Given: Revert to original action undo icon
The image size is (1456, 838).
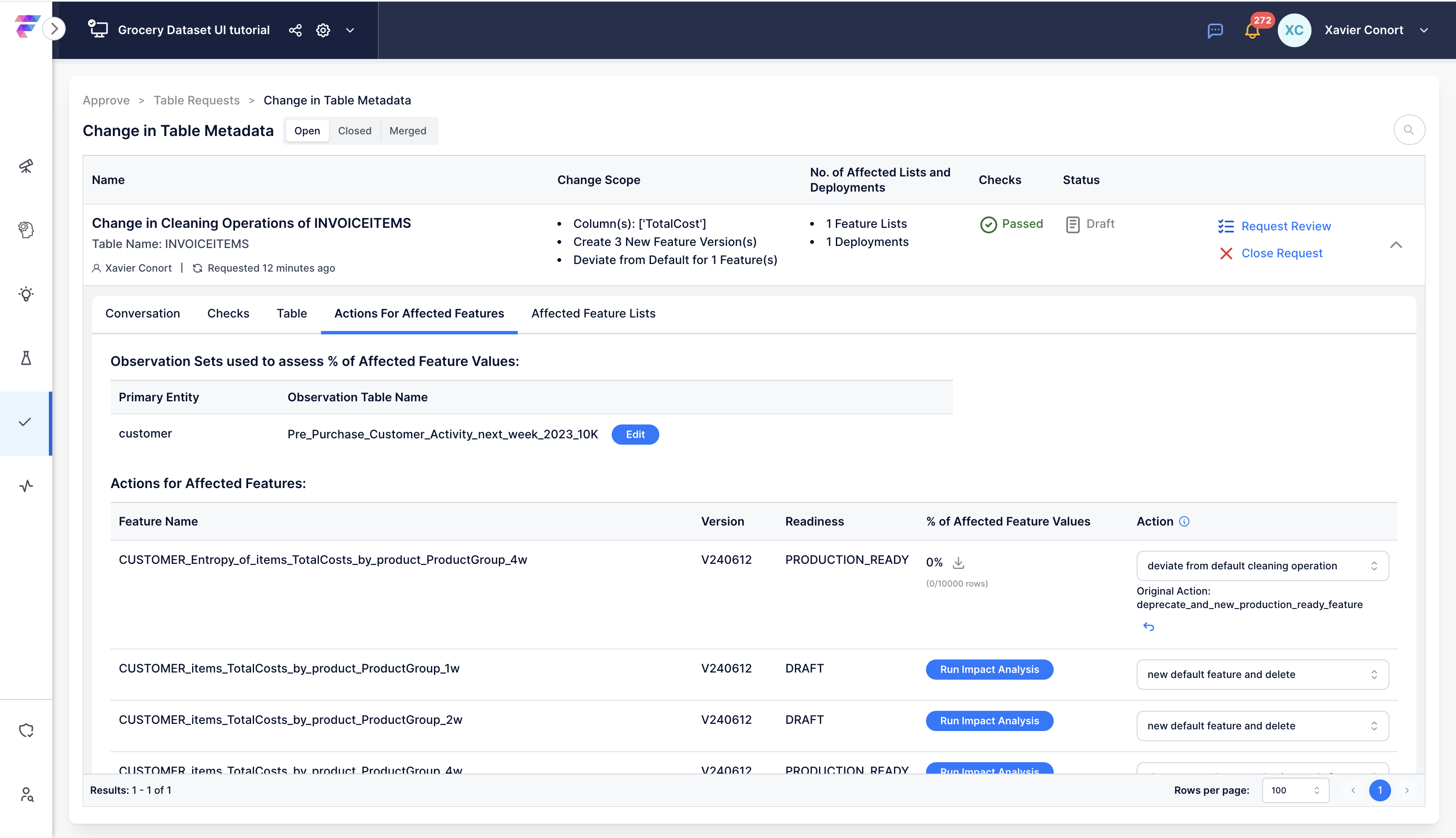Looking at the screenshot, I should tap(1148, 626).
